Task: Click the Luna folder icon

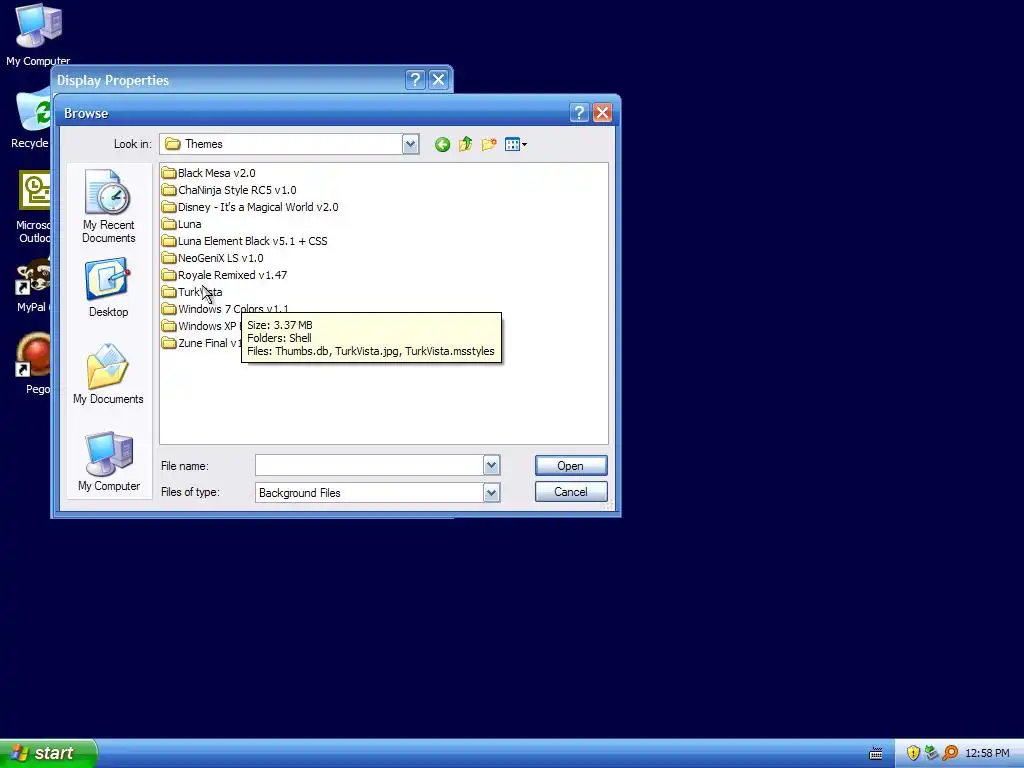Action: (x=169, y=224)
